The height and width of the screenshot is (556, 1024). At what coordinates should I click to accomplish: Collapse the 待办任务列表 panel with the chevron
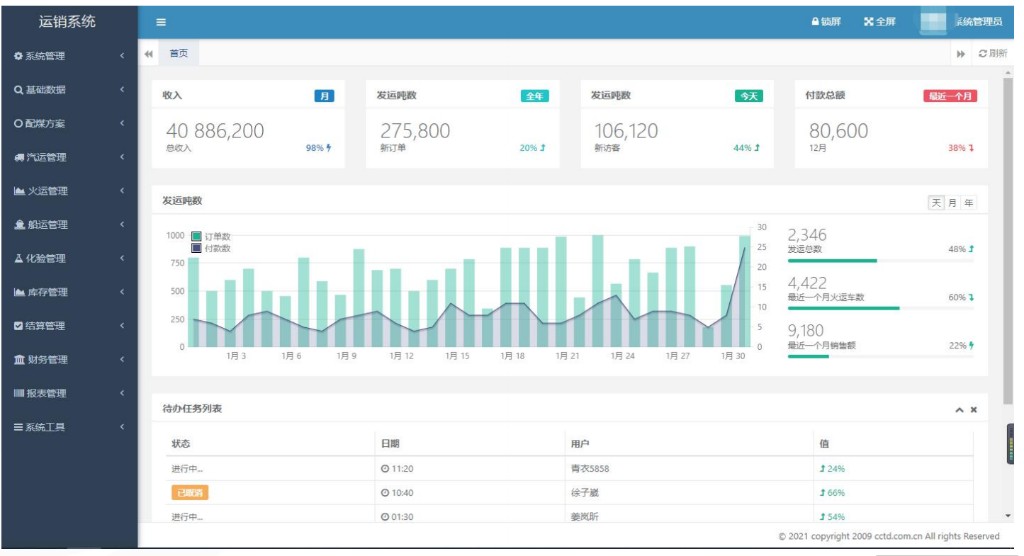pyautogui.click(x=959, y=410)
